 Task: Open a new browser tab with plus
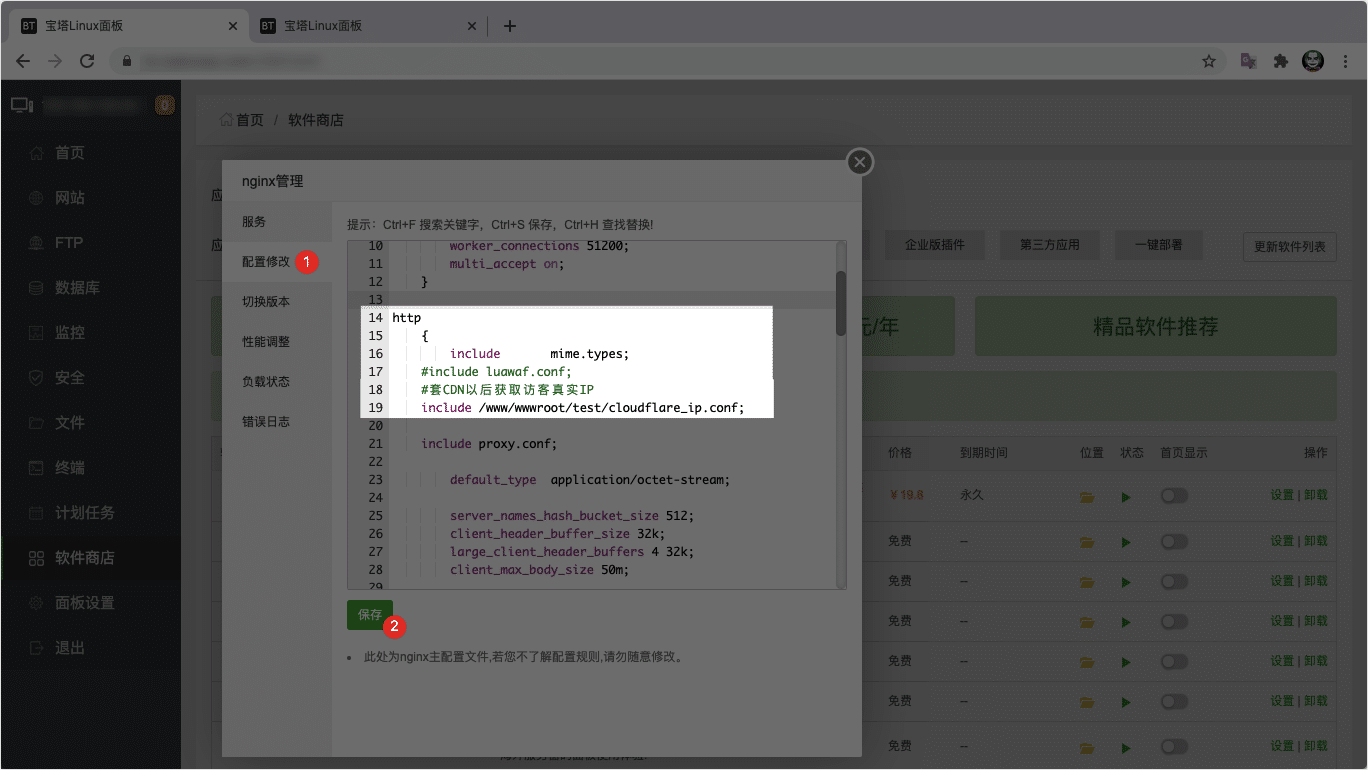(x=510, y=26)
